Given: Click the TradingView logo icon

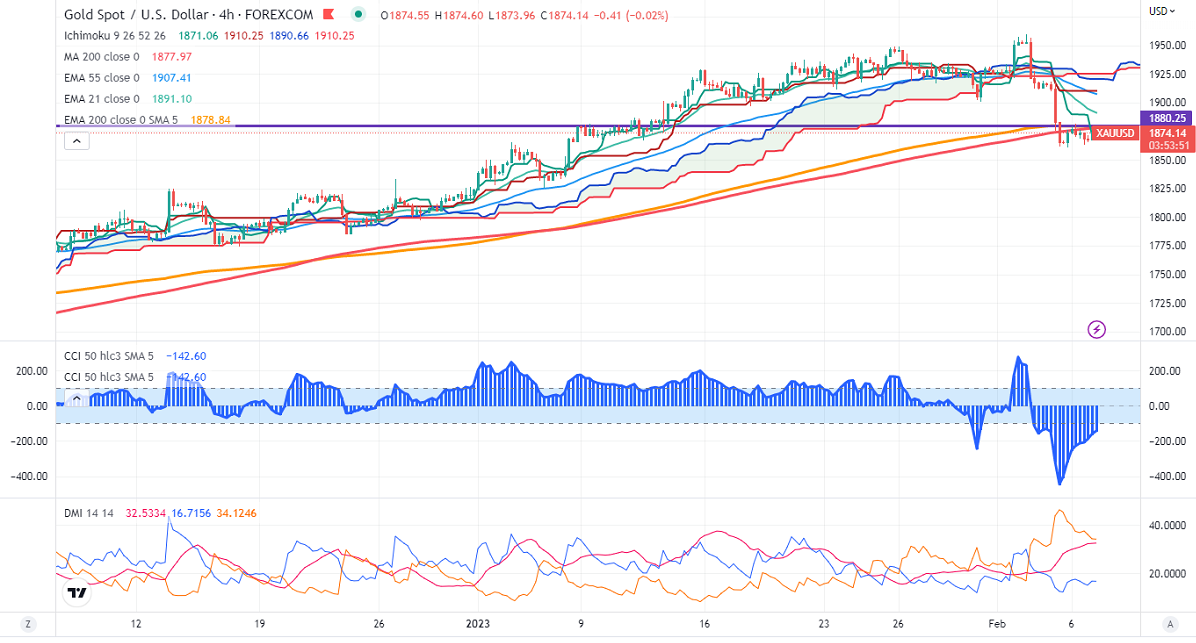Looking at the screenshot, I should point(75,593).
